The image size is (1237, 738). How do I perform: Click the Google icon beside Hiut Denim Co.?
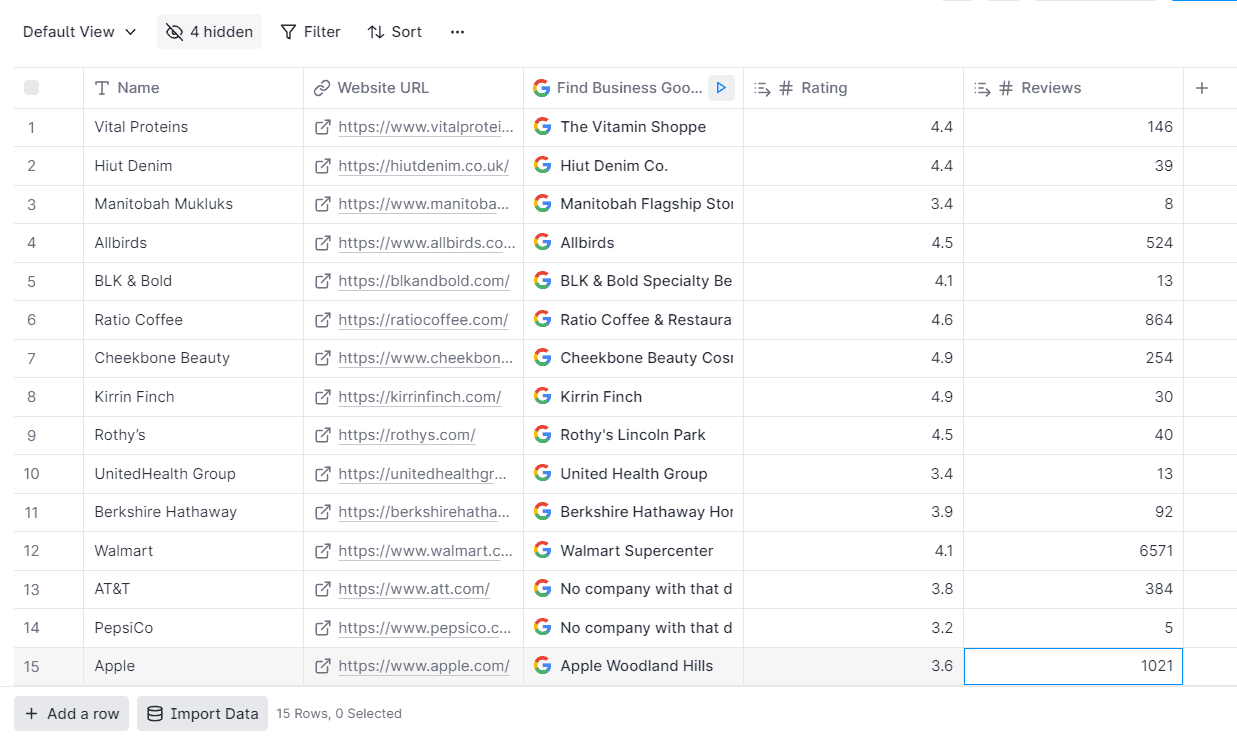tap(543, 165)
